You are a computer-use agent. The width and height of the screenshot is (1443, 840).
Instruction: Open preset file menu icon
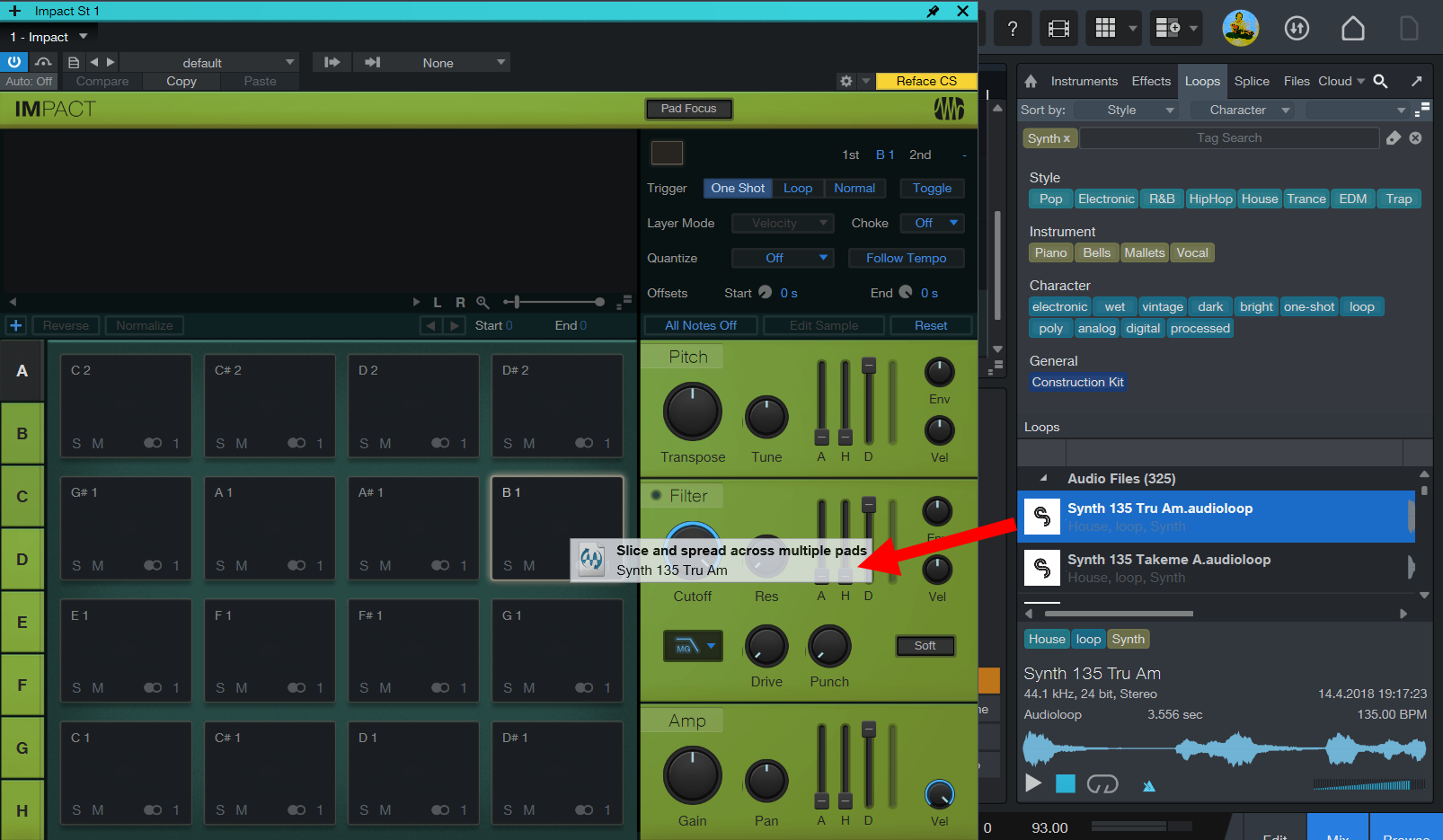pyautogui.click(x=74, y=62)
